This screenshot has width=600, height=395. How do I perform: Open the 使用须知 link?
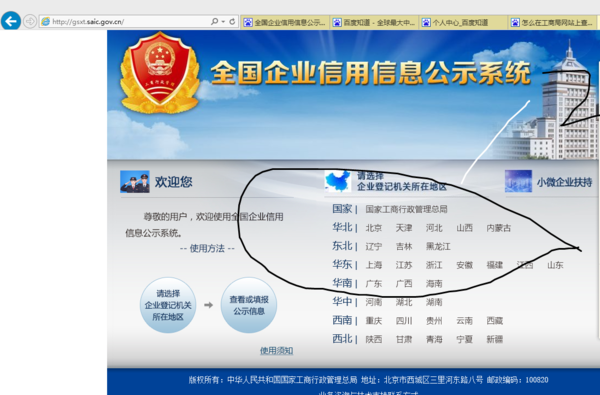point(276,351)
